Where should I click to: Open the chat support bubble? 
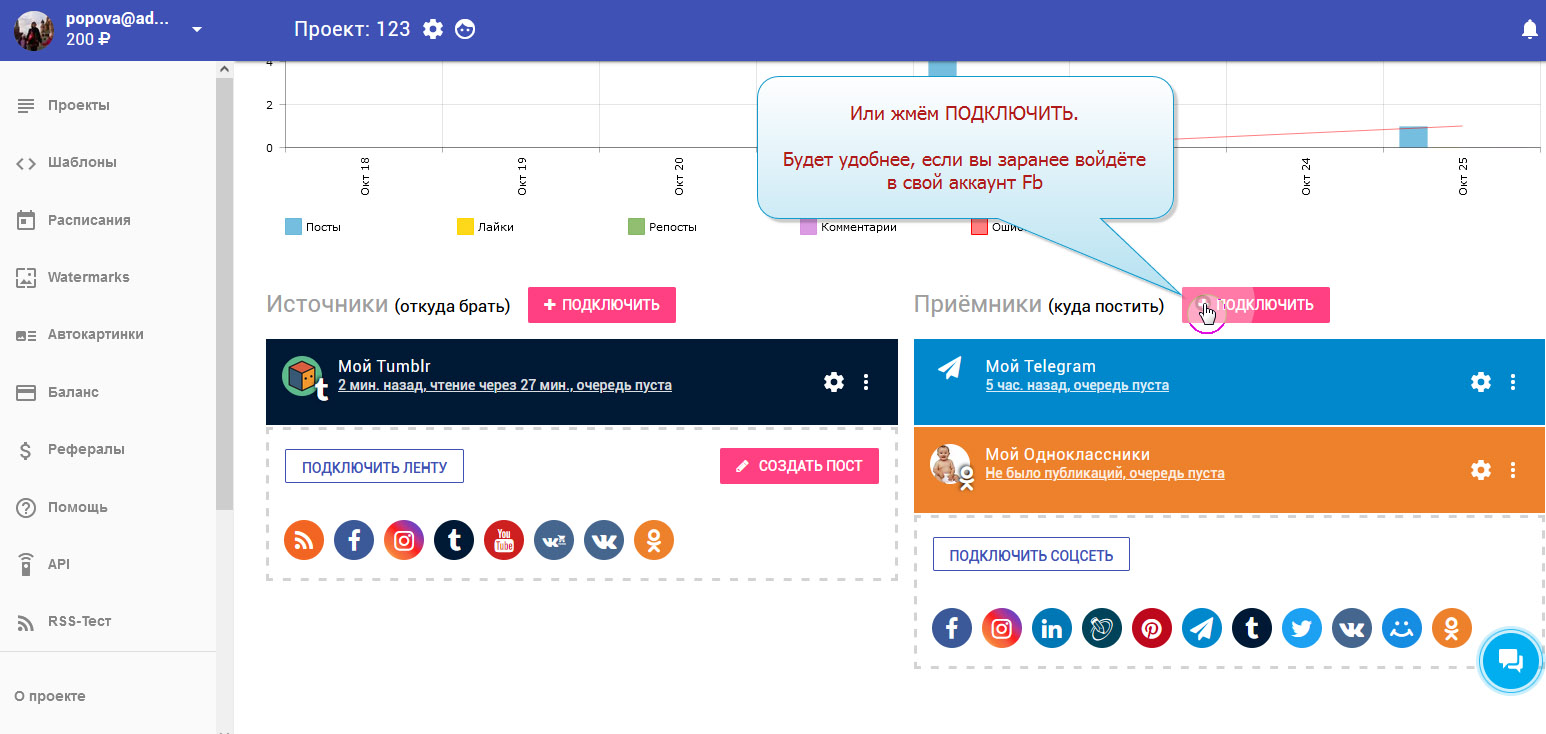[1510, 660]
